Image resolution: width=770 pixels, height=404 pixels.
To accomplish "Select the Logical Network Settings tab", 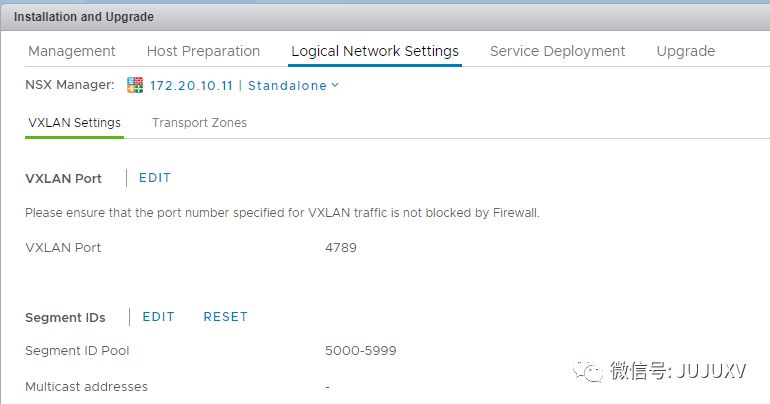I will coord(375,51).
